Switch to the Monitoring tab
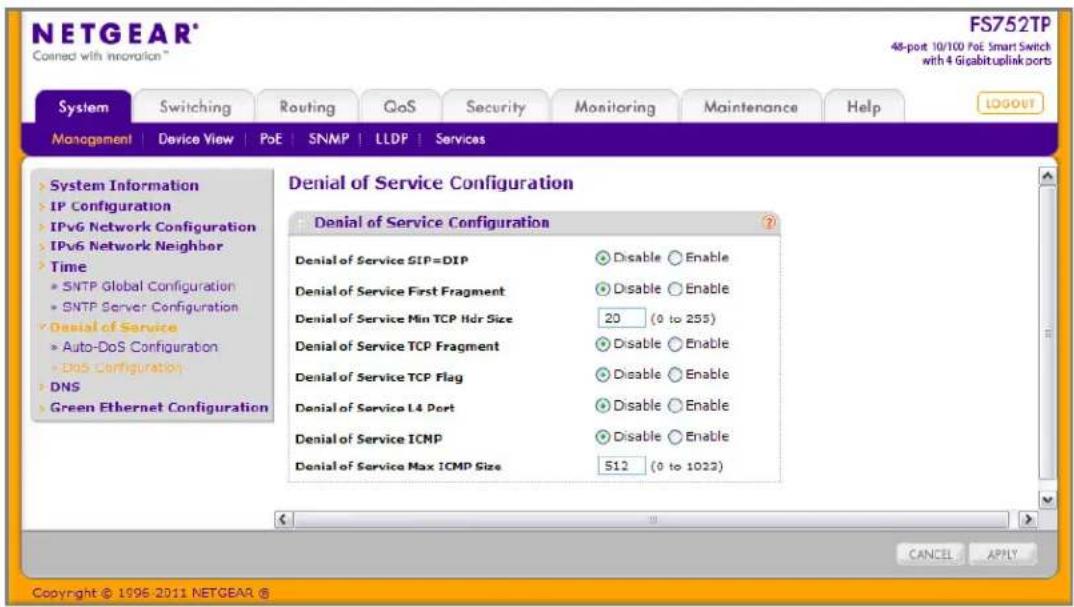 (614, 108)
